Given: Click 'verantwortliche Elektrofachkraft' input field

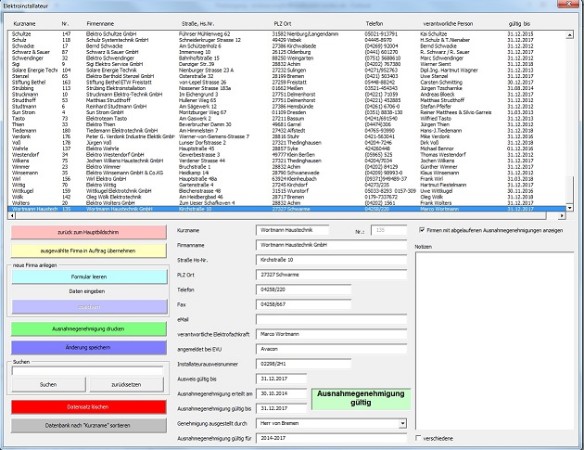Looking at the screenshot, I should click(331, 334).
